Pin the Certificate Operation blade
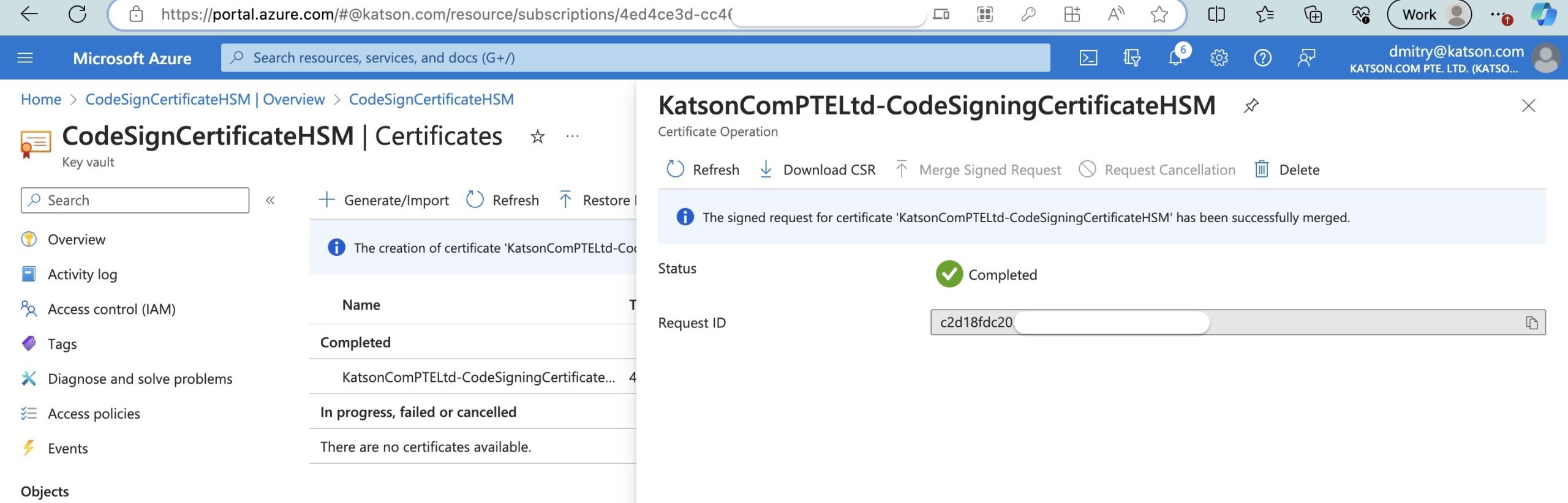 1251,106
